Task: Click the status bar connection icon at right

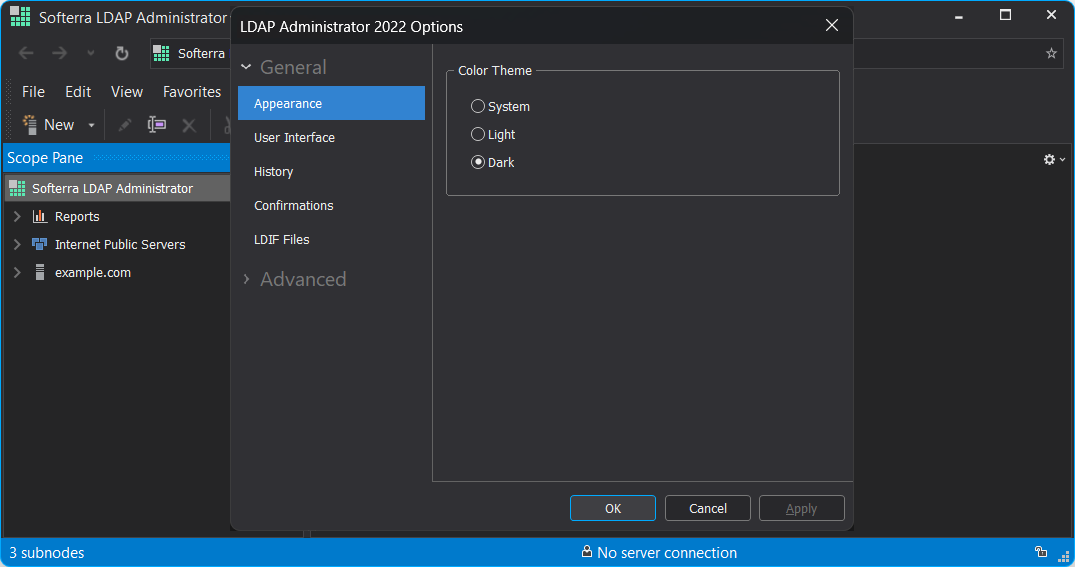Action: [1041, 552]
